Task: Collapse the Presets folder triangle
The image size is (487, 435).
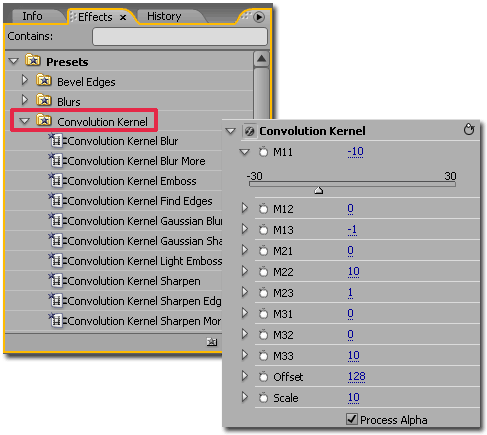Action: click(x=14, y=61)
